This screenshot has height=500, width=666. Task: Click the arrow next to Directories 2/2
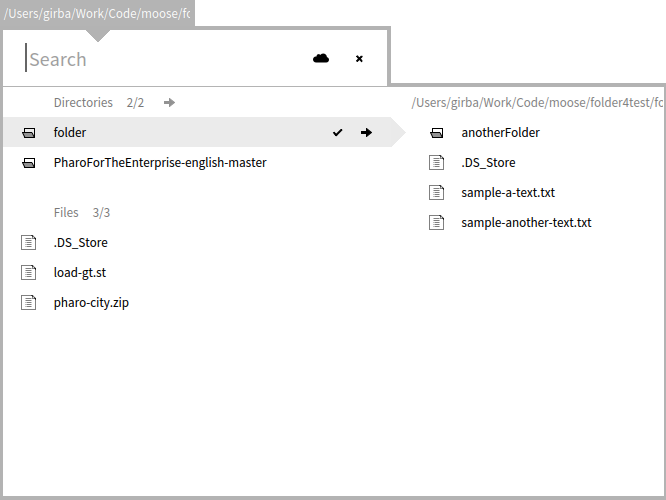click(169, 102)
